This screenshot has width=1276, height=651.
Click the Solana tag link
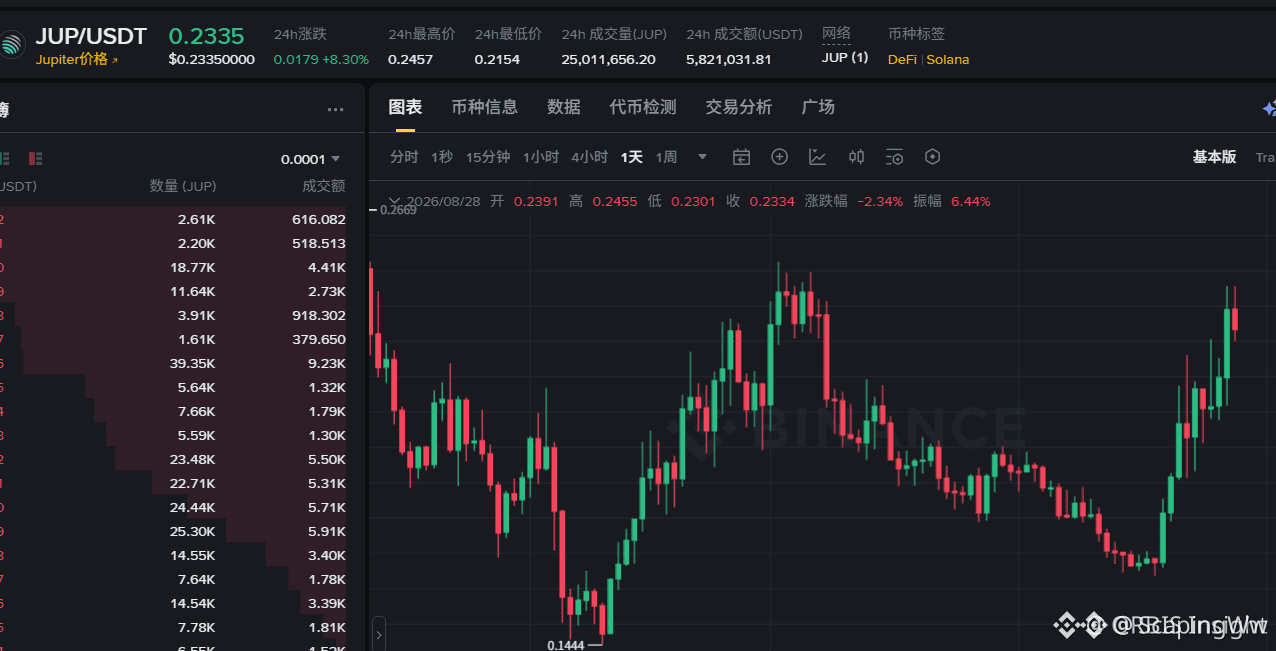948,59
